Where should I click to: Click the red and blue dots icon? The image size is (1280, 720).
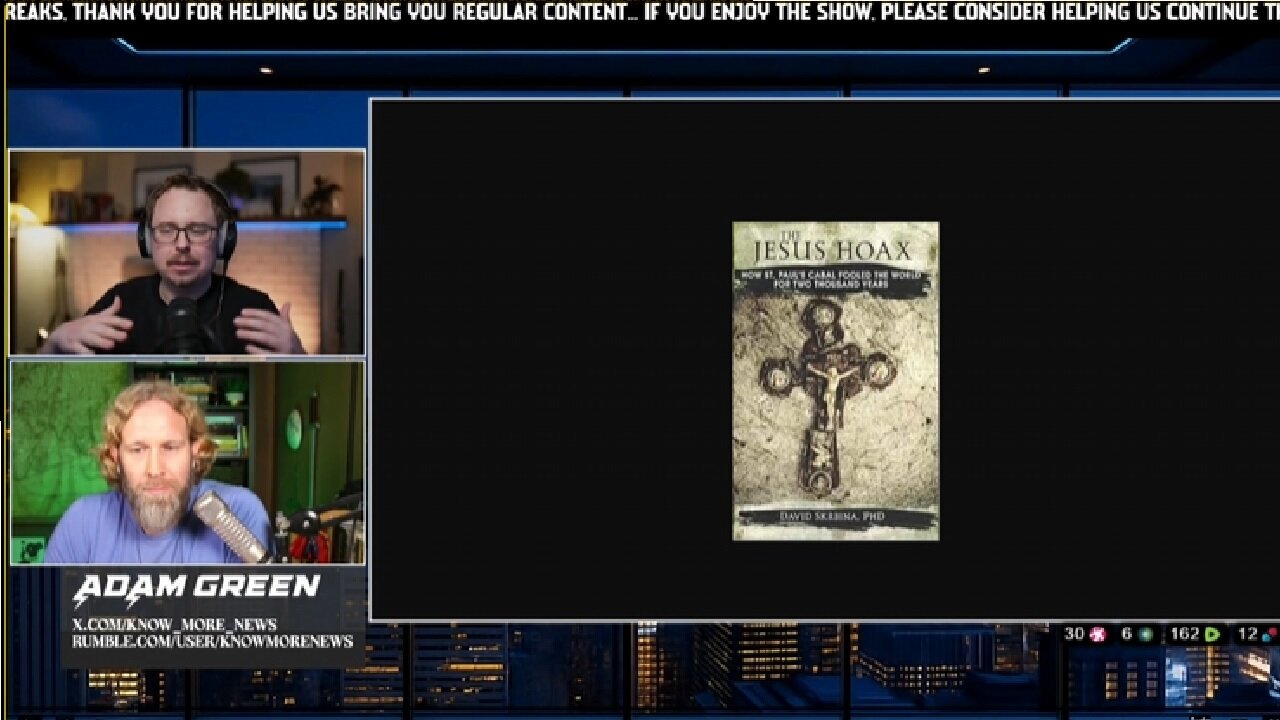(x=1269, y=634)
